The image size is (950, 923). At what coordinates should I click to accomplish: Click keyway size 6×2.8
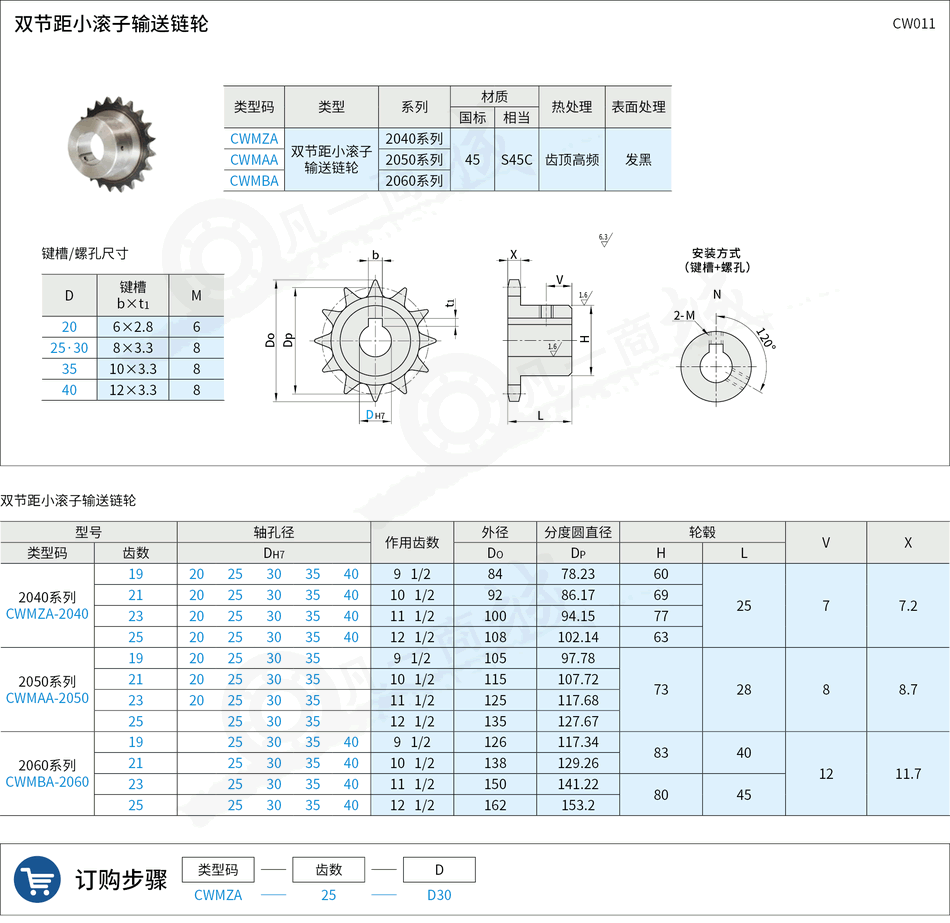pos(133,327)
